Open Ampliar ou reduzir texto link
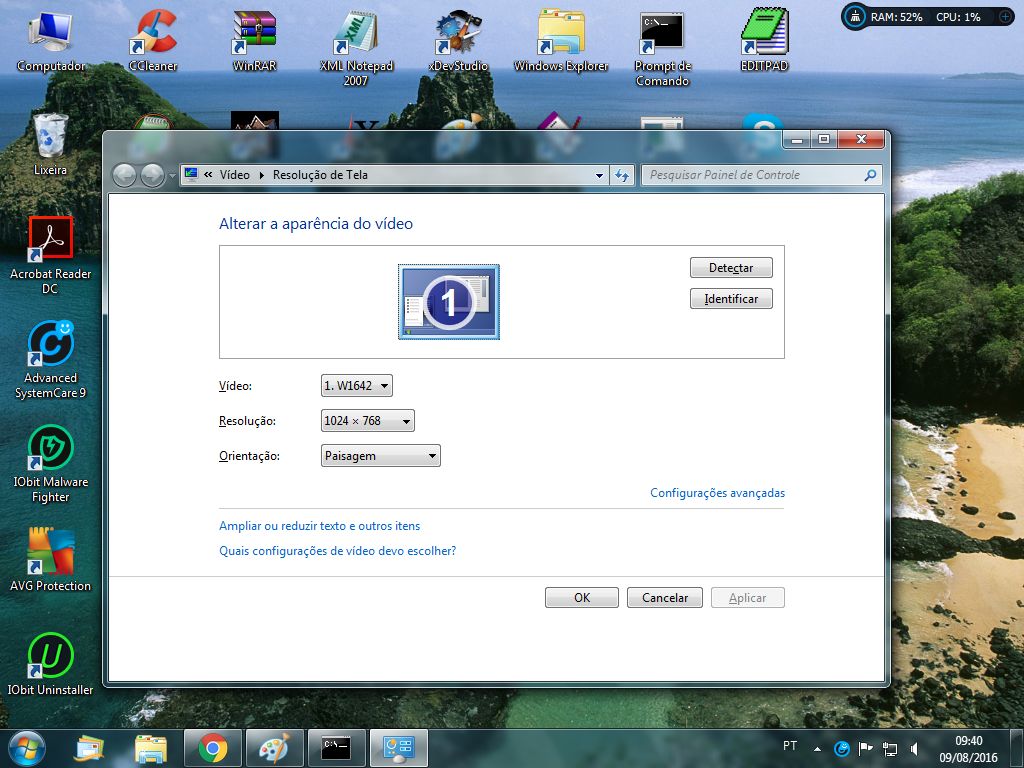Screen dimensions: 1024x768 tap(319, 526)
